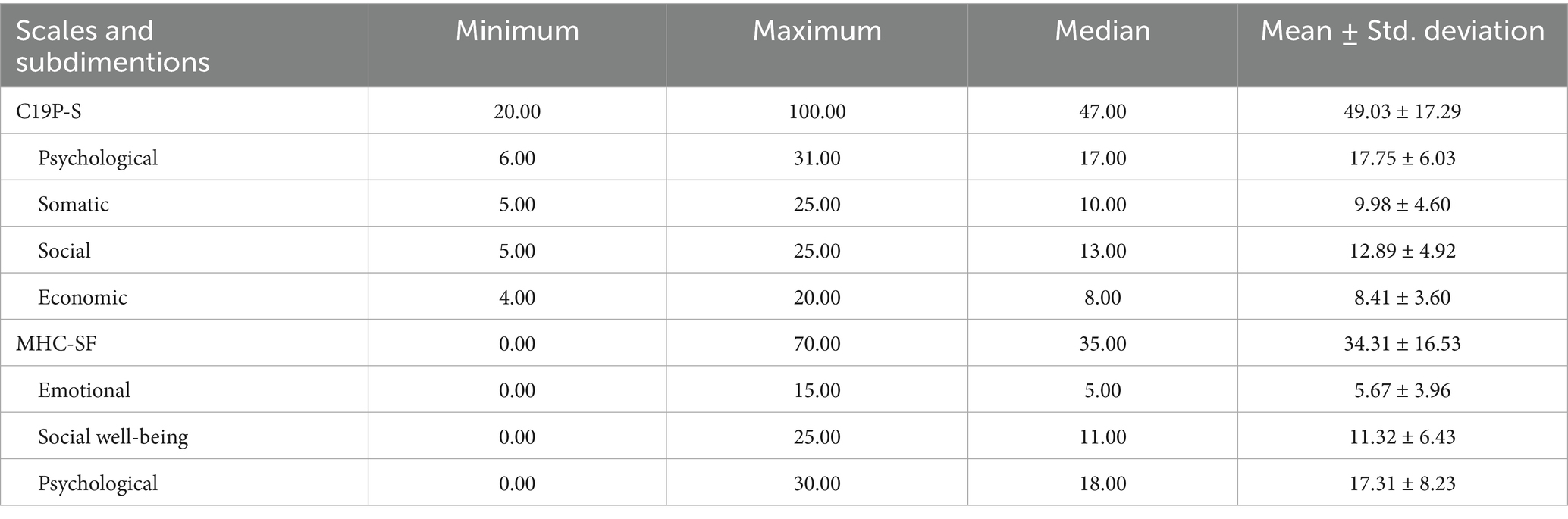The image size is (1568, 519).
Task: Select the 49.03 ± 17.29 cell
Action: pyautogui.click(x=1402, y=111)
